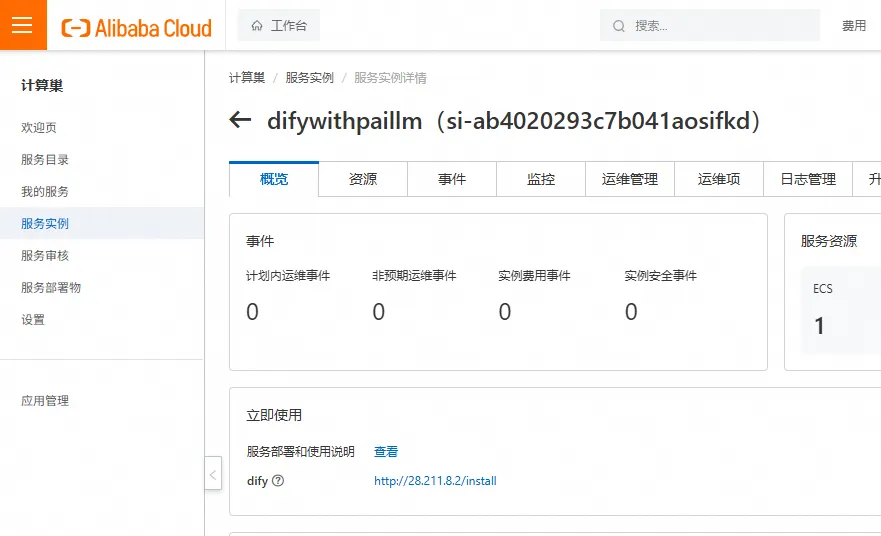Collapse the sidebar with arrow handle

(x=213, y=473)
